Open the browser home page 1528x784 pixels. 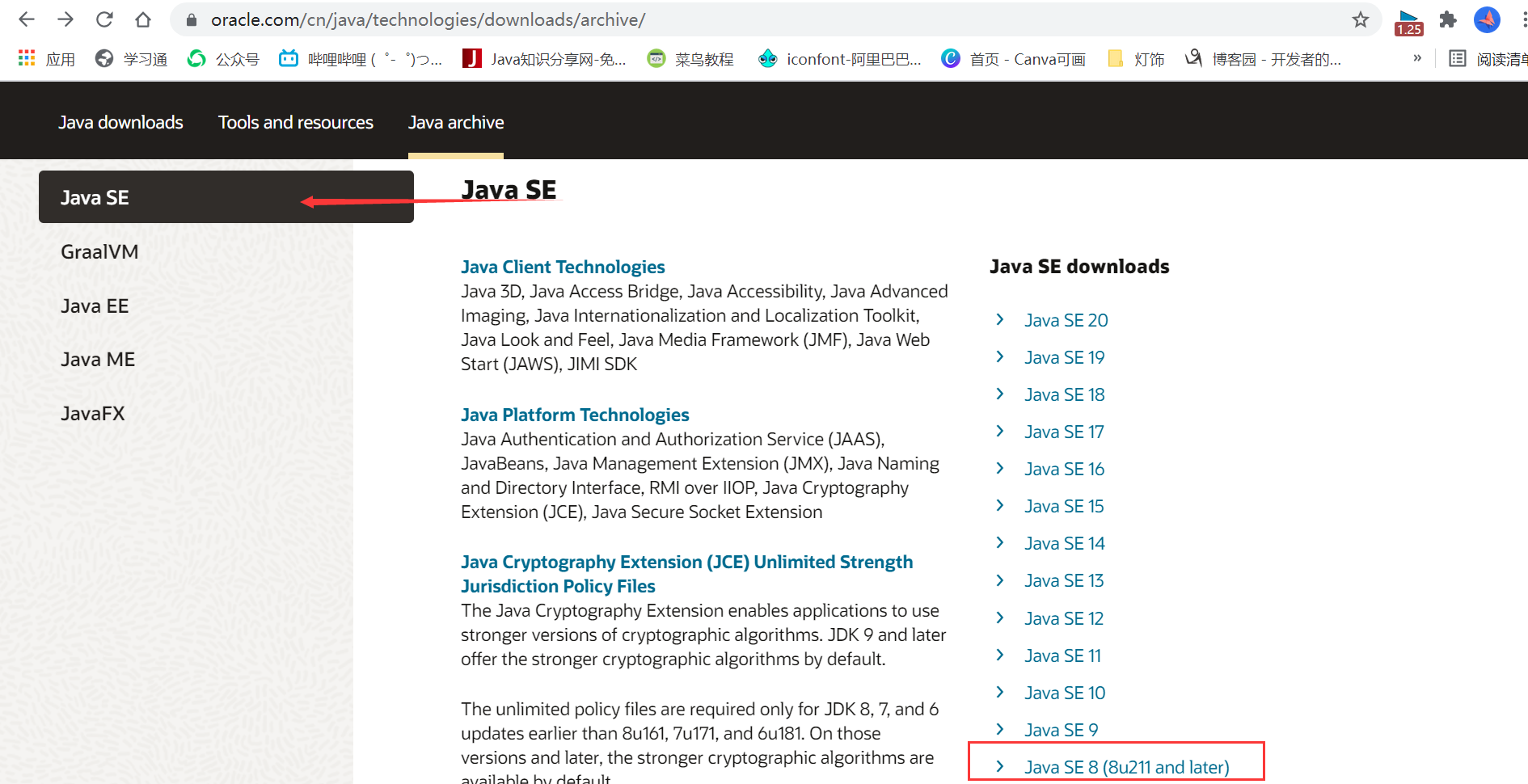coord(143,19)
